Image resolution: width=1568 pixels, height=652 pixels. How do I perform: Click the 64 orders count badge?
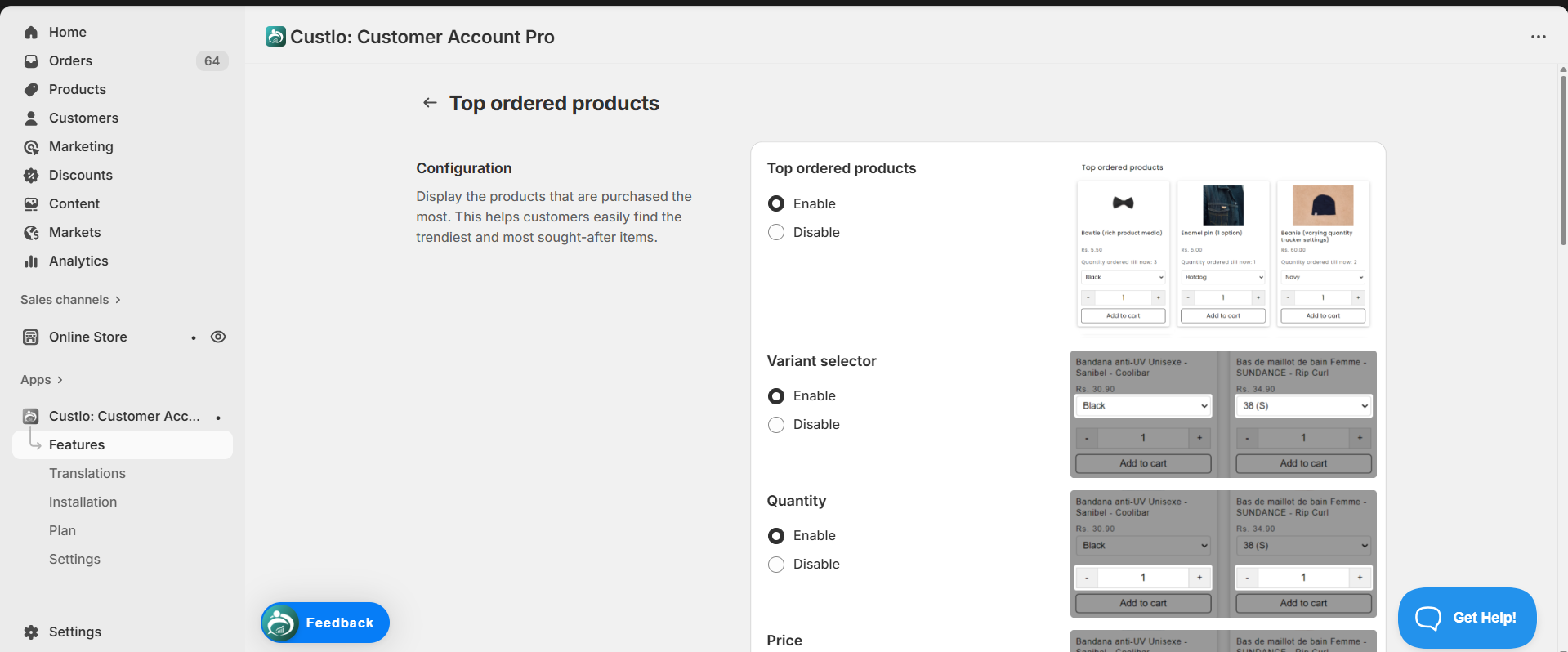point(212,61)
